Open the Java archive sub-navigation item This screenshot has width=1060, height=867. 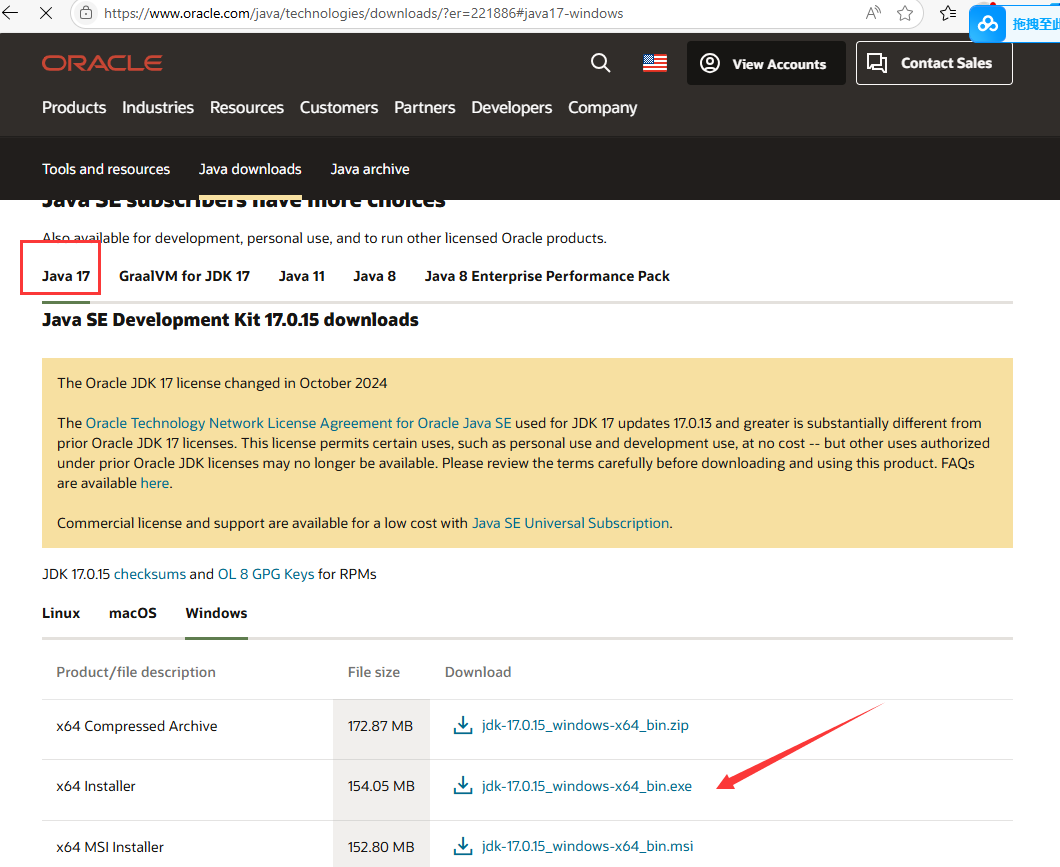point(370,169)
